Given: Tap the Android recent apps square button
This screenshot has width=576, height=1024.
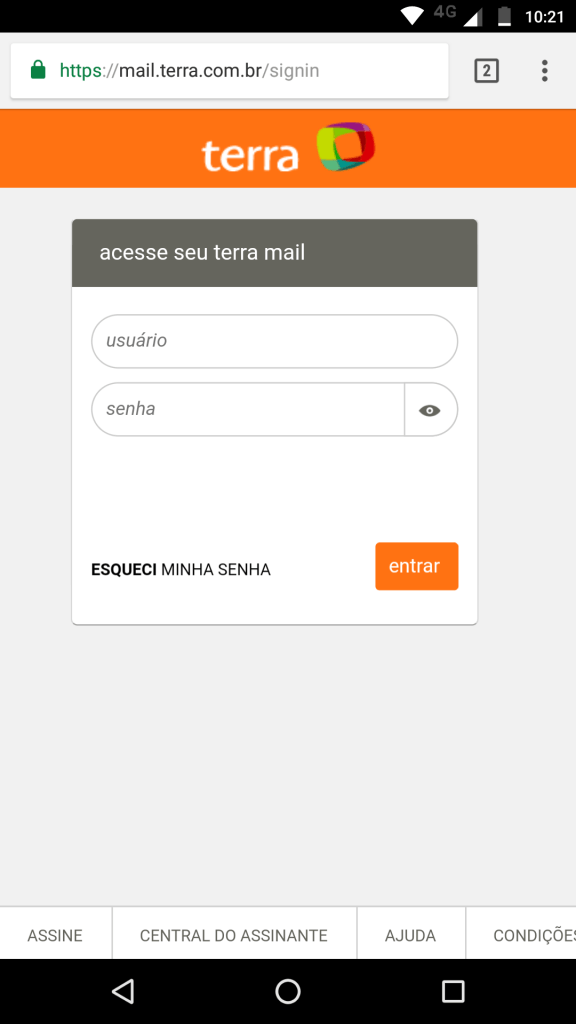Looking at the screenshot, I should [x=453, y=991].
